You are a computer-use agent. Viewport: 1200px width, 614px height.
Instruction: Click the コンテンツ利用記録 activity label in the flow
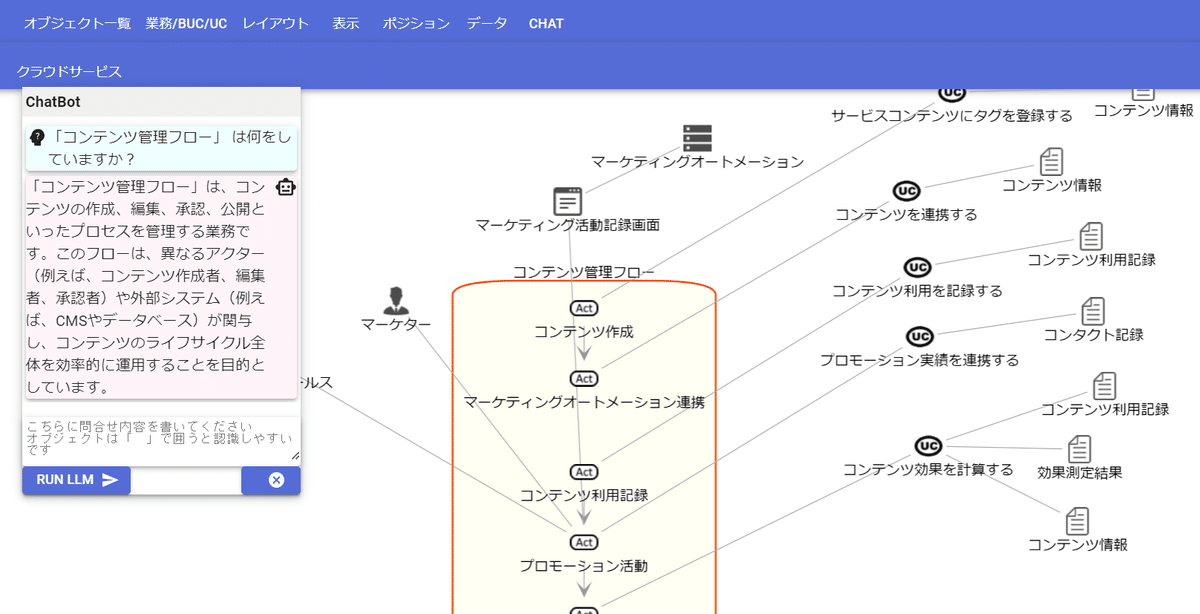[584, 496]
